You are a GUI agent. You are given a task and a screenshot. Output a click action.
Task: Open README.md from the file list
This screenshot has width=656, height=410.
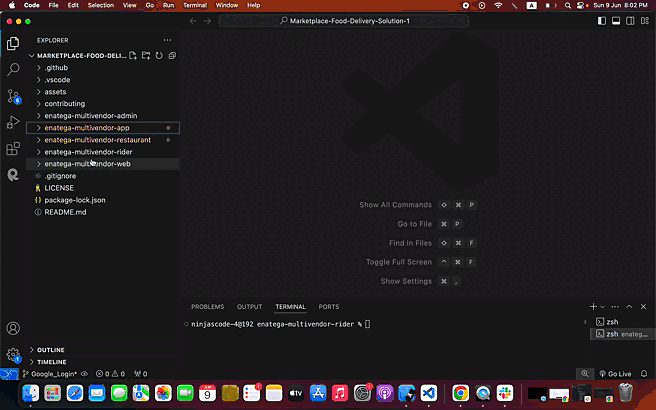(x=65, y=212)
